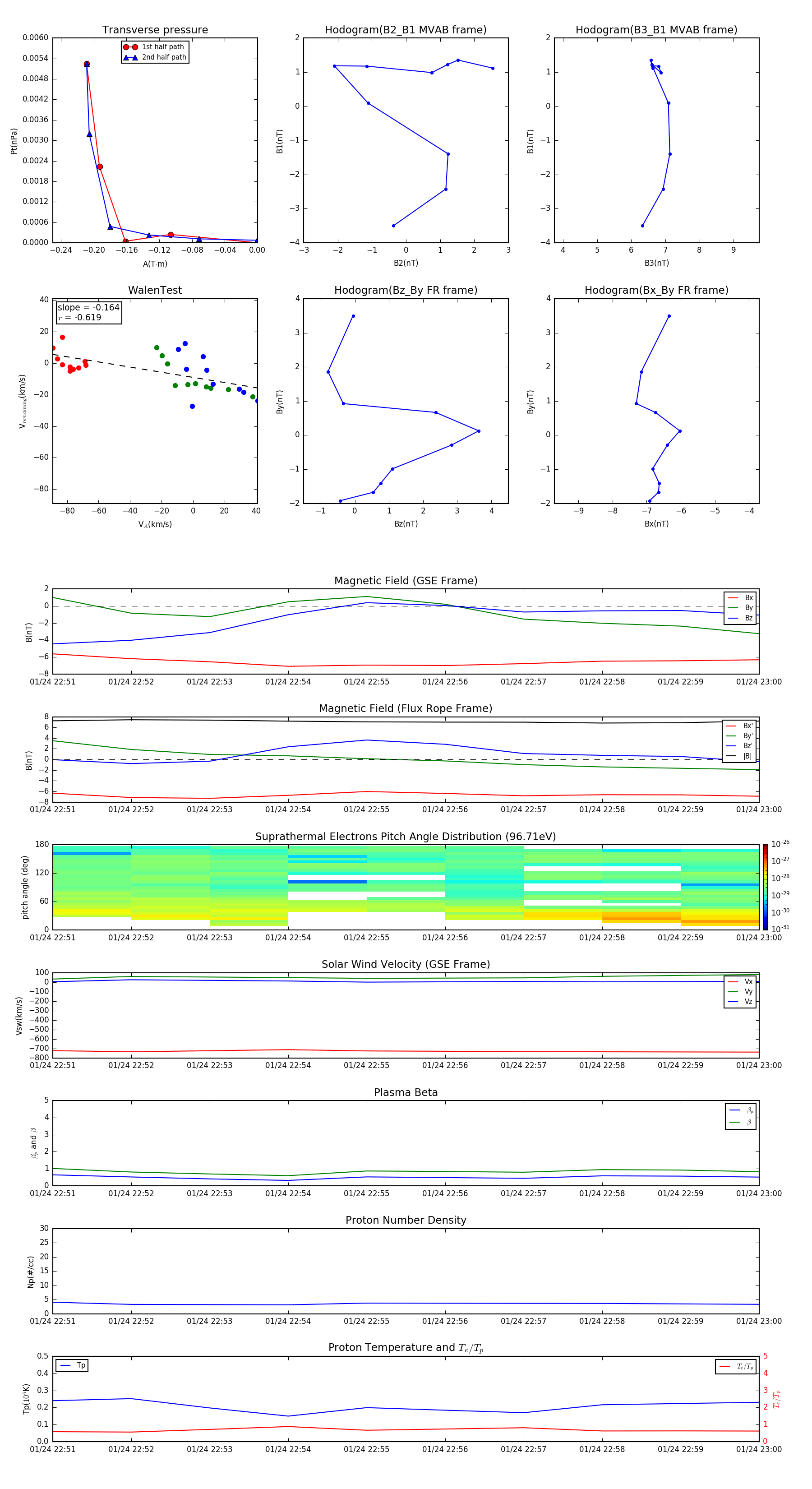Click the red Te/Tp right-axis label
This screenshot has width=812, height=1489.
(777, 1399)
